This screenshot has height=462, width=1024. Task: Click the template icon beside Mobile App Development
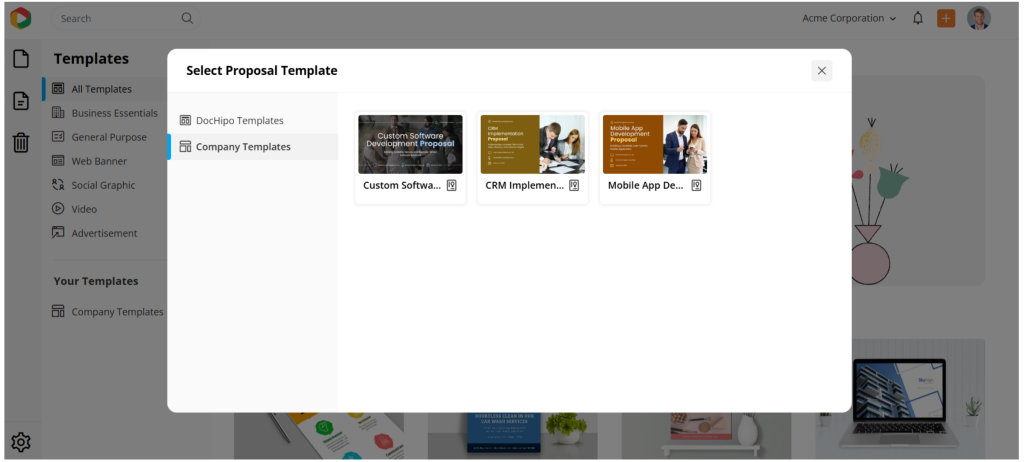pos(696,186)
